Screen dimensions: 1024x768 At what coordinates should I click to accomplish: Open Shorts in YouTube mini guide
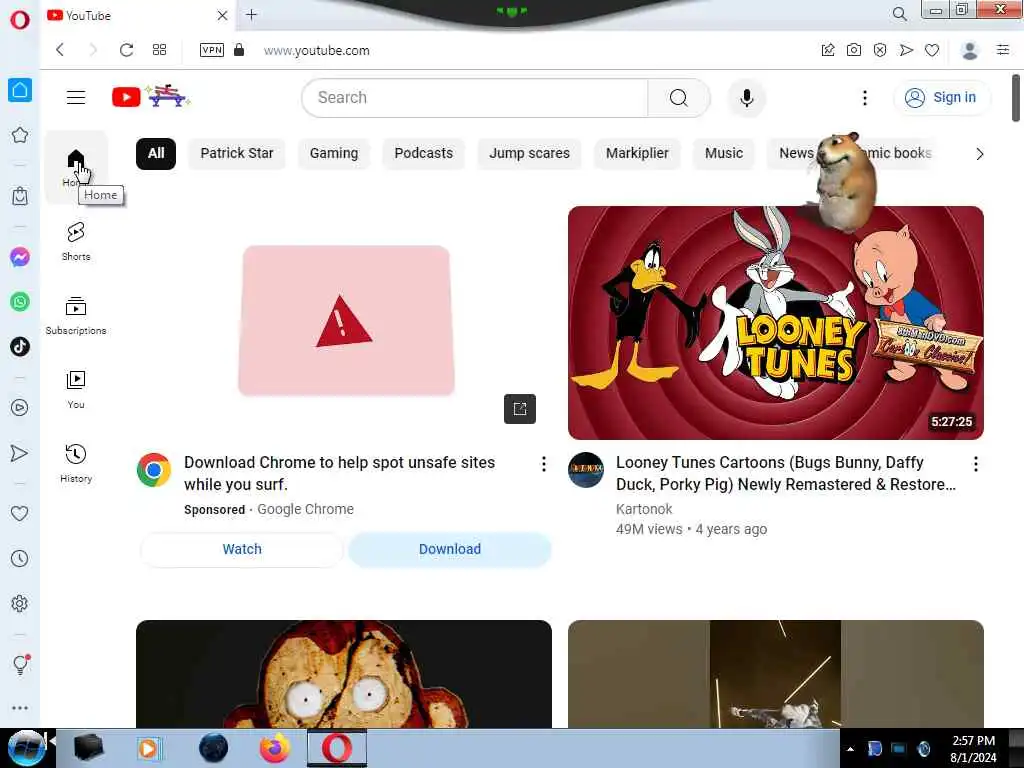pyautogui.click(x=76, y=241)
